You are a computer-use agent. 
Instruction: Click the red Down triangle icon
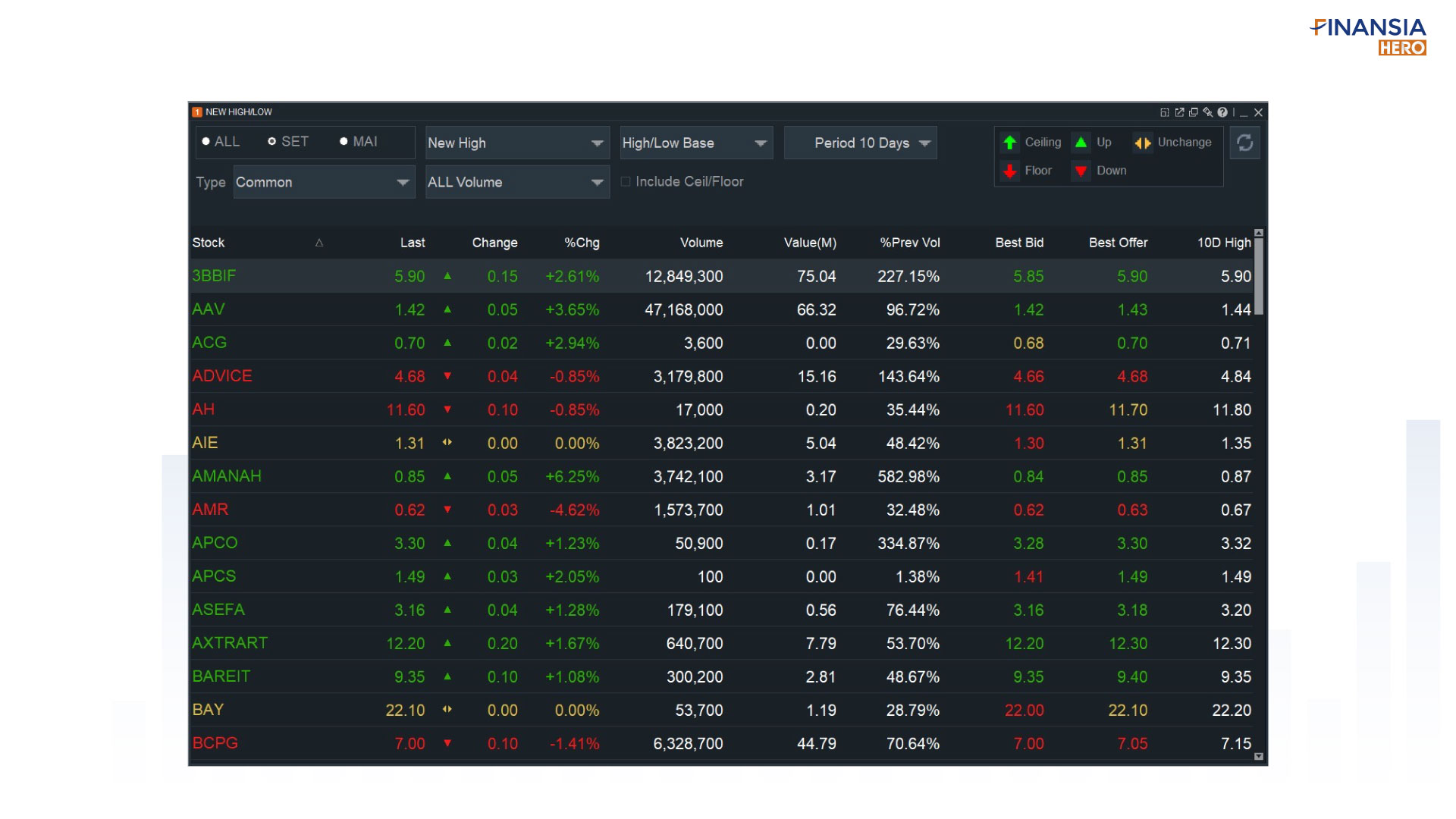1081,171
